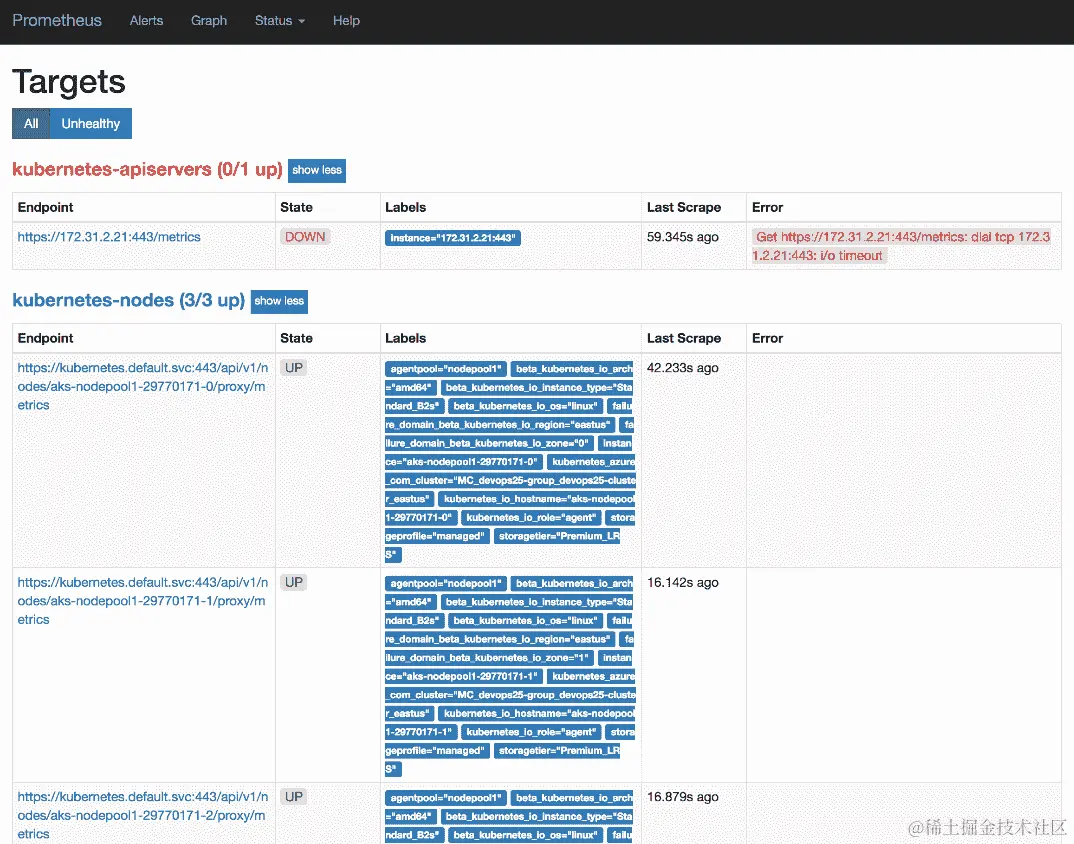This screenshot has height=844, width=1074.
Task: Click Labels header in nodes table
Action: click(x=405, y=338)
